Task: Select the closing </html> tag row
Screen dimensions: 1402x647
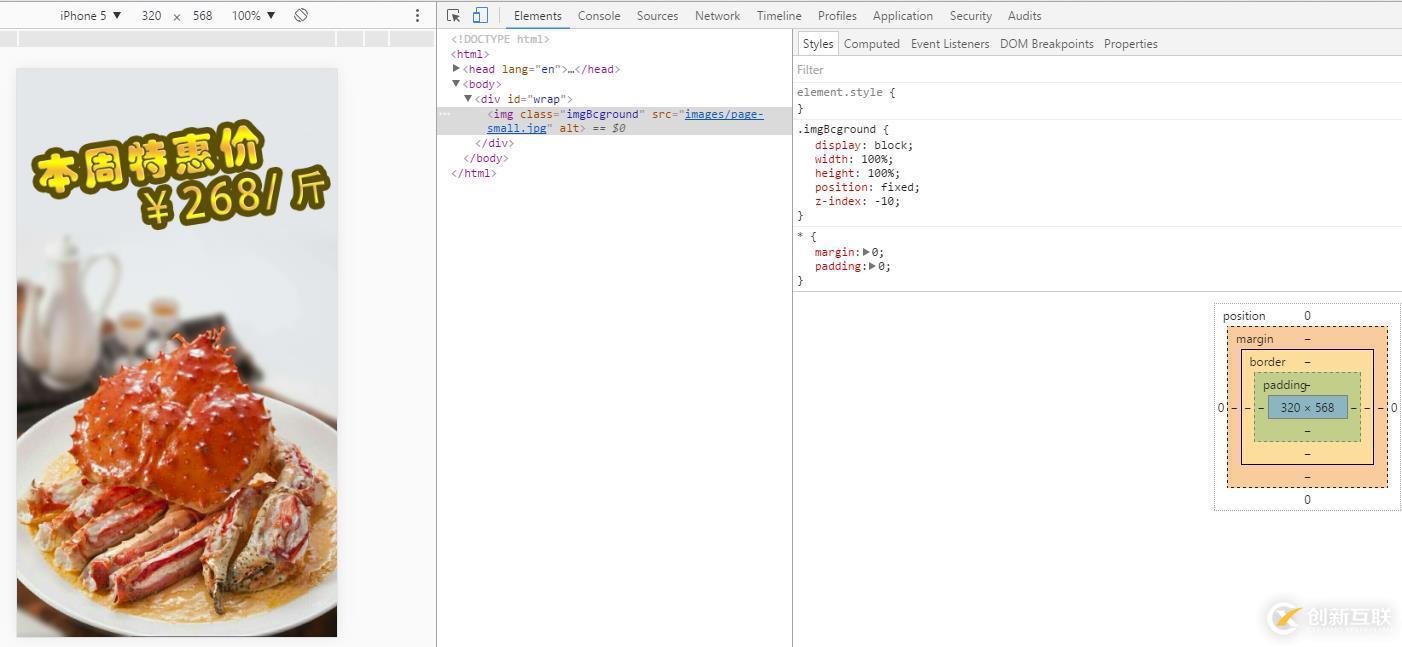Action: pos(474,173)
